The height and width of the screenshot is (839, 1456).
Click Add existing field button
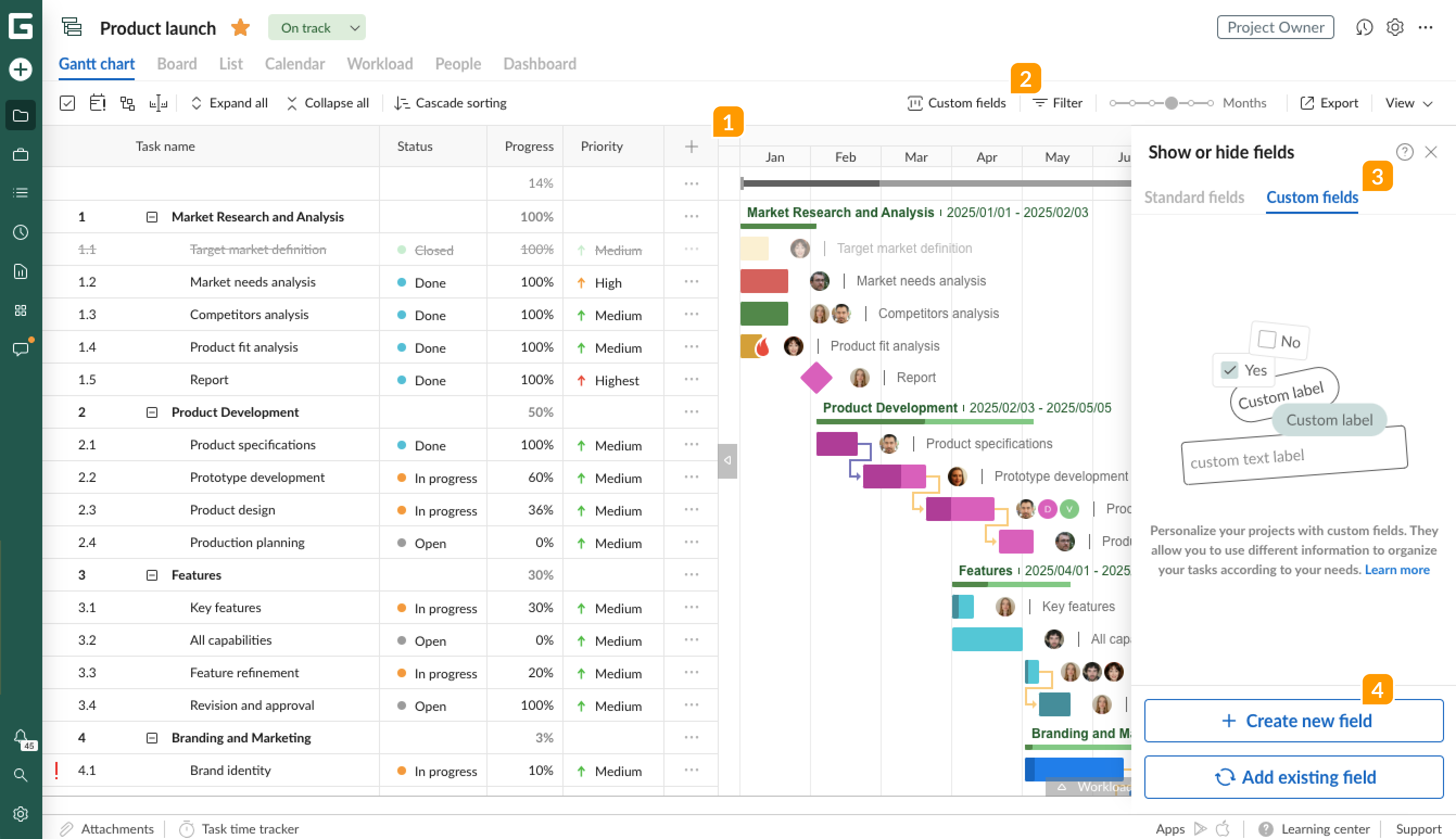click(1294, 777)
